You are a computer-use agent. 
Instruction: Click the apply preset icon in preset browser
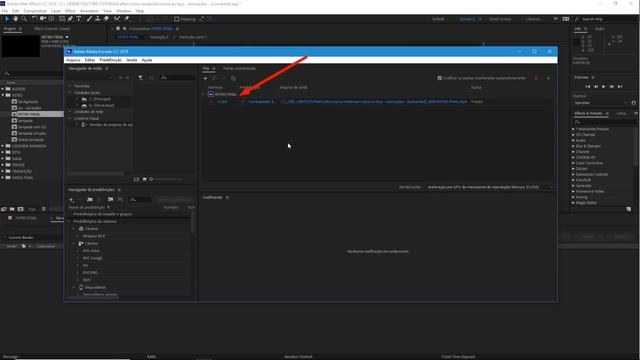coord(175,200)
